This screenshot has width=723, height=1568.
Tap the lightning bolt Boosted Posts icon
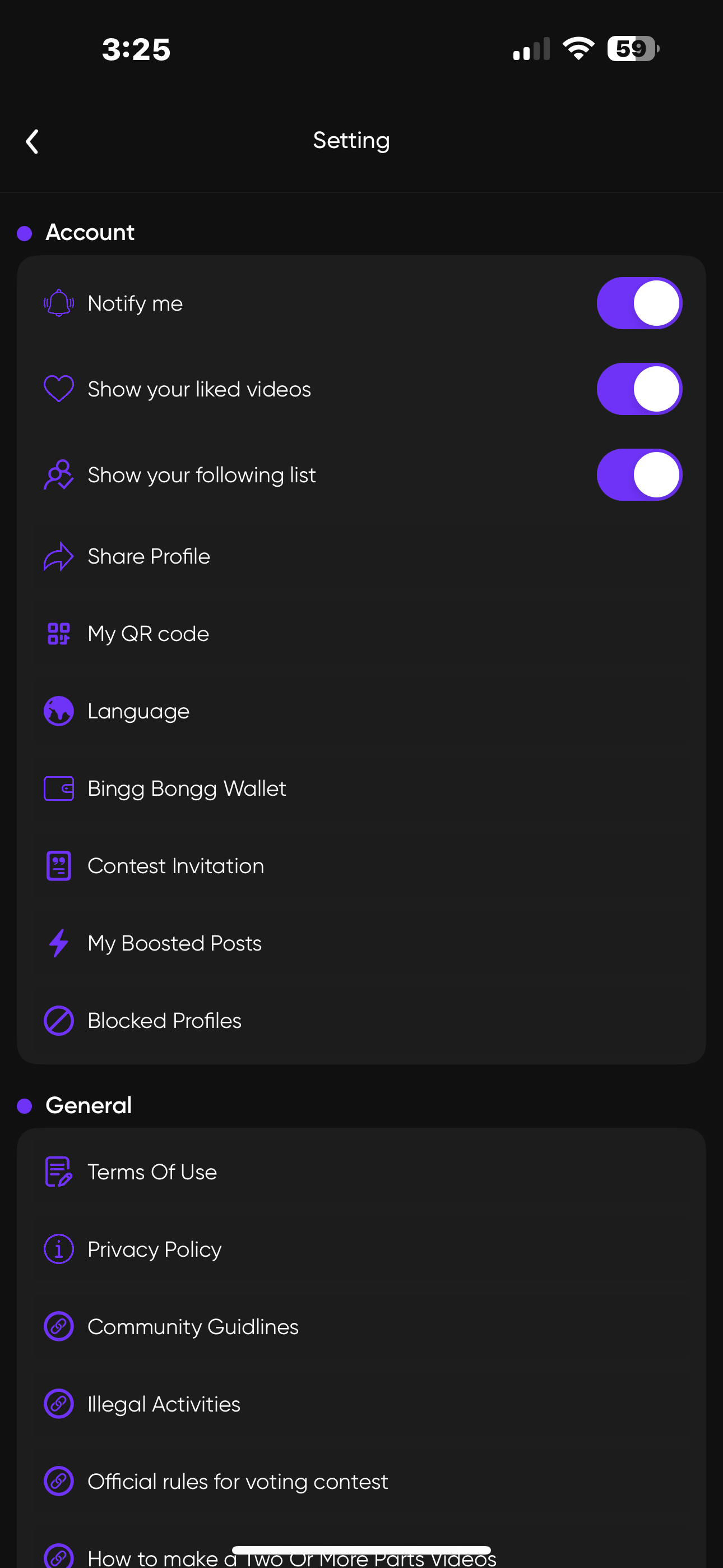click(58, 943)
